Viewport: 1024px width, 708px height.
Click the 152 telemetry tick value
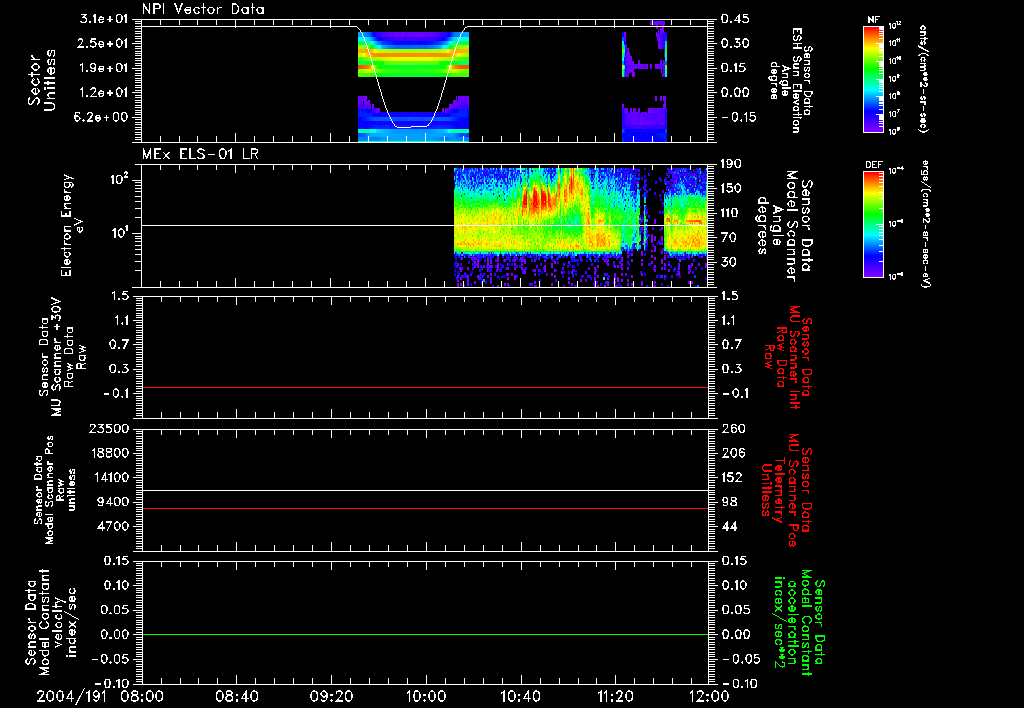click(733, 477)
